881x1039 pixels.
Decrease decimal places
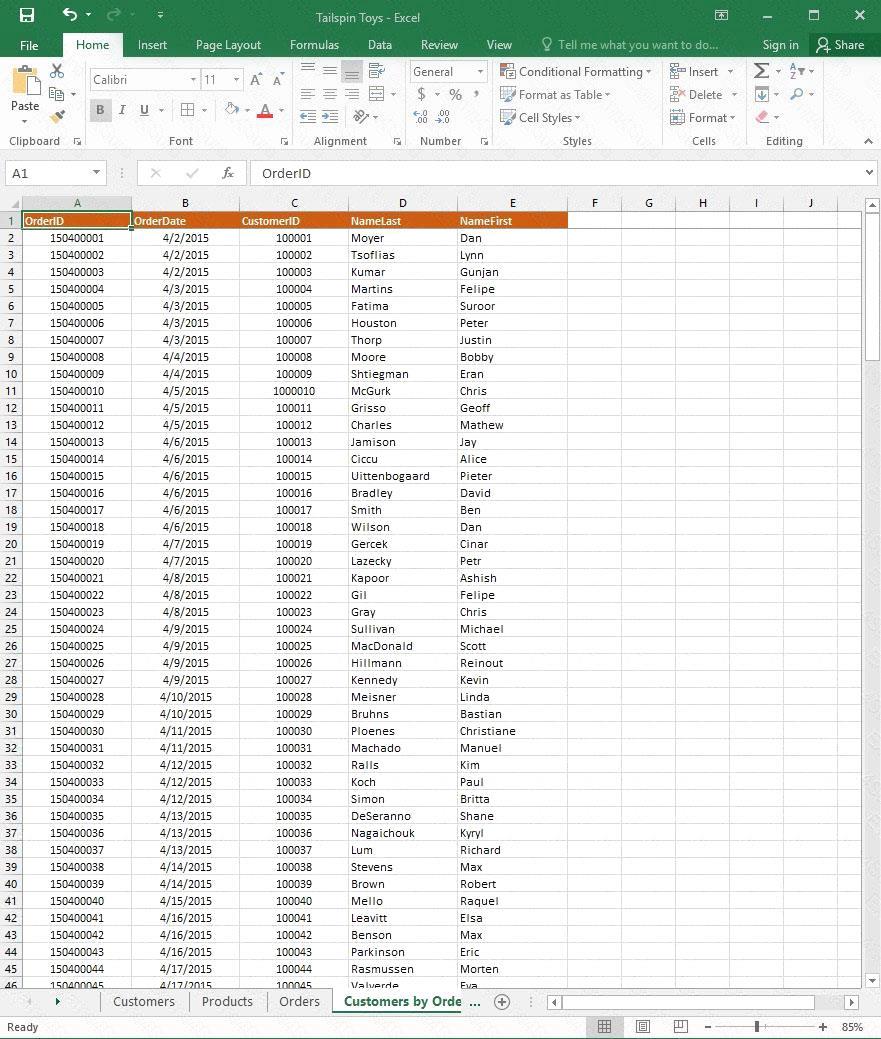[443, 117]
